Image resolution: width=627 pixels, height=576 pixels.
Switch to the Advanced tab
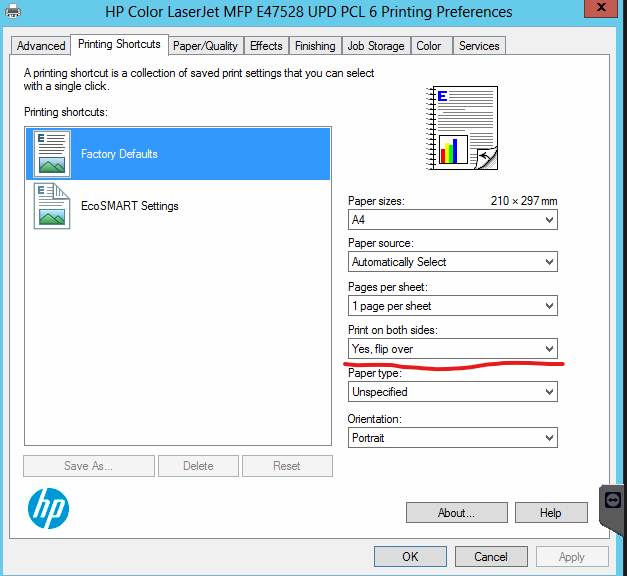coord(41,46)
